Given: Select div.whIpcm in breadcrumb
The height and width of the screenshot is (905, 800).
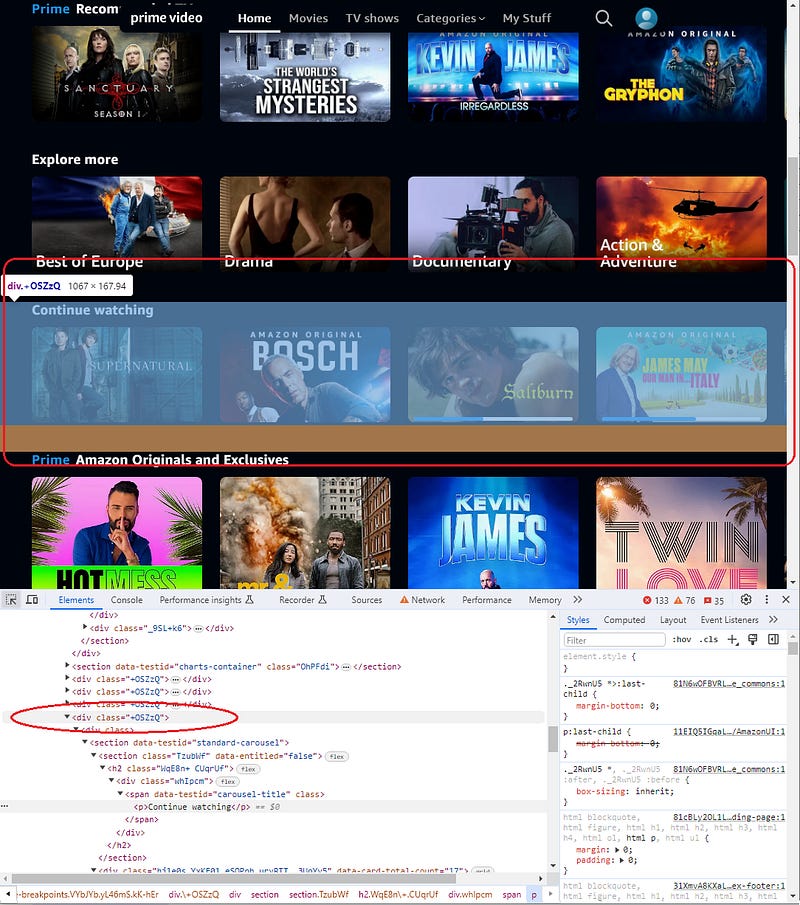Looking at the screenshot, I should point(470,895).
